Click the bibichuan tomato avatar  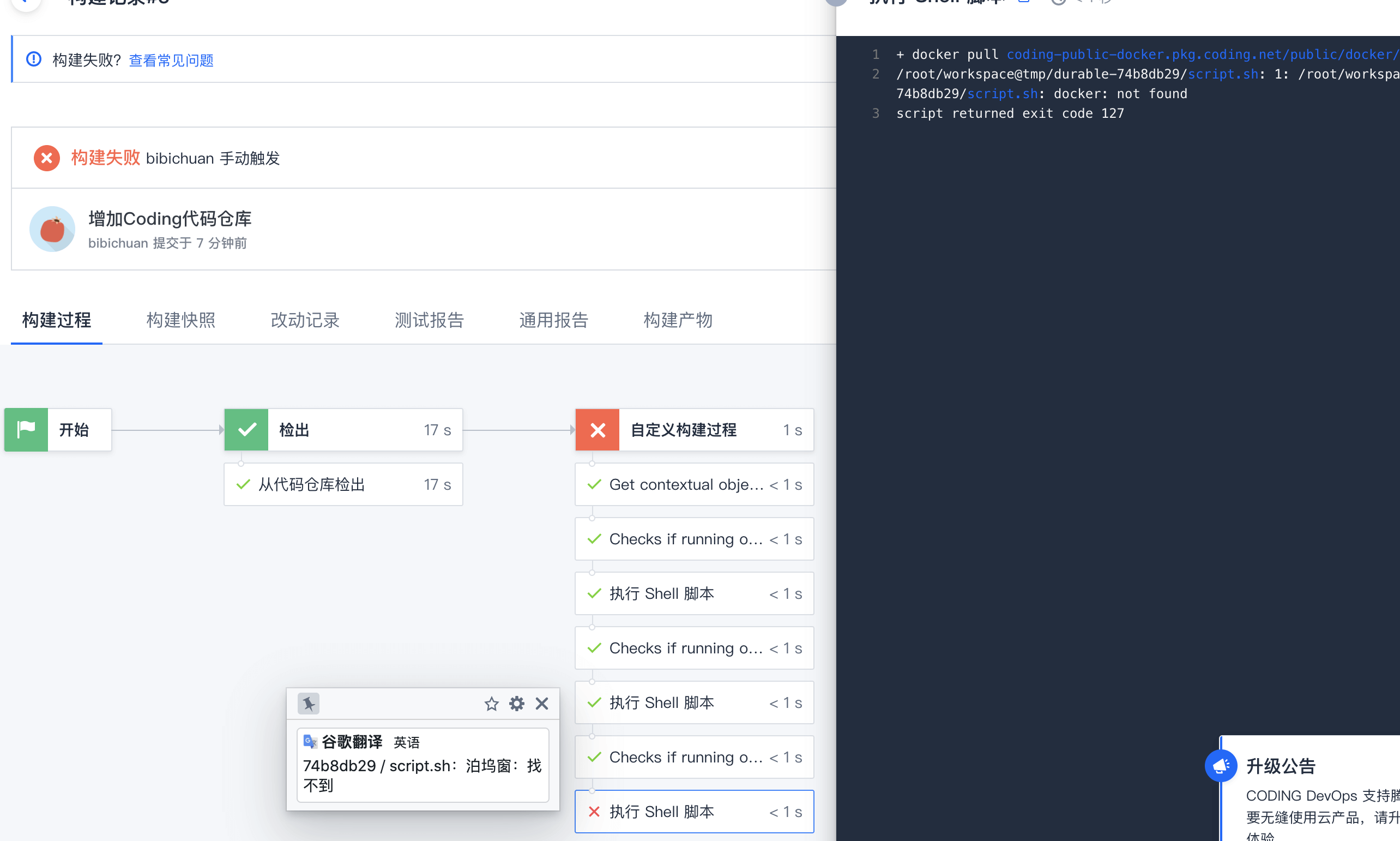click(52, 229)
